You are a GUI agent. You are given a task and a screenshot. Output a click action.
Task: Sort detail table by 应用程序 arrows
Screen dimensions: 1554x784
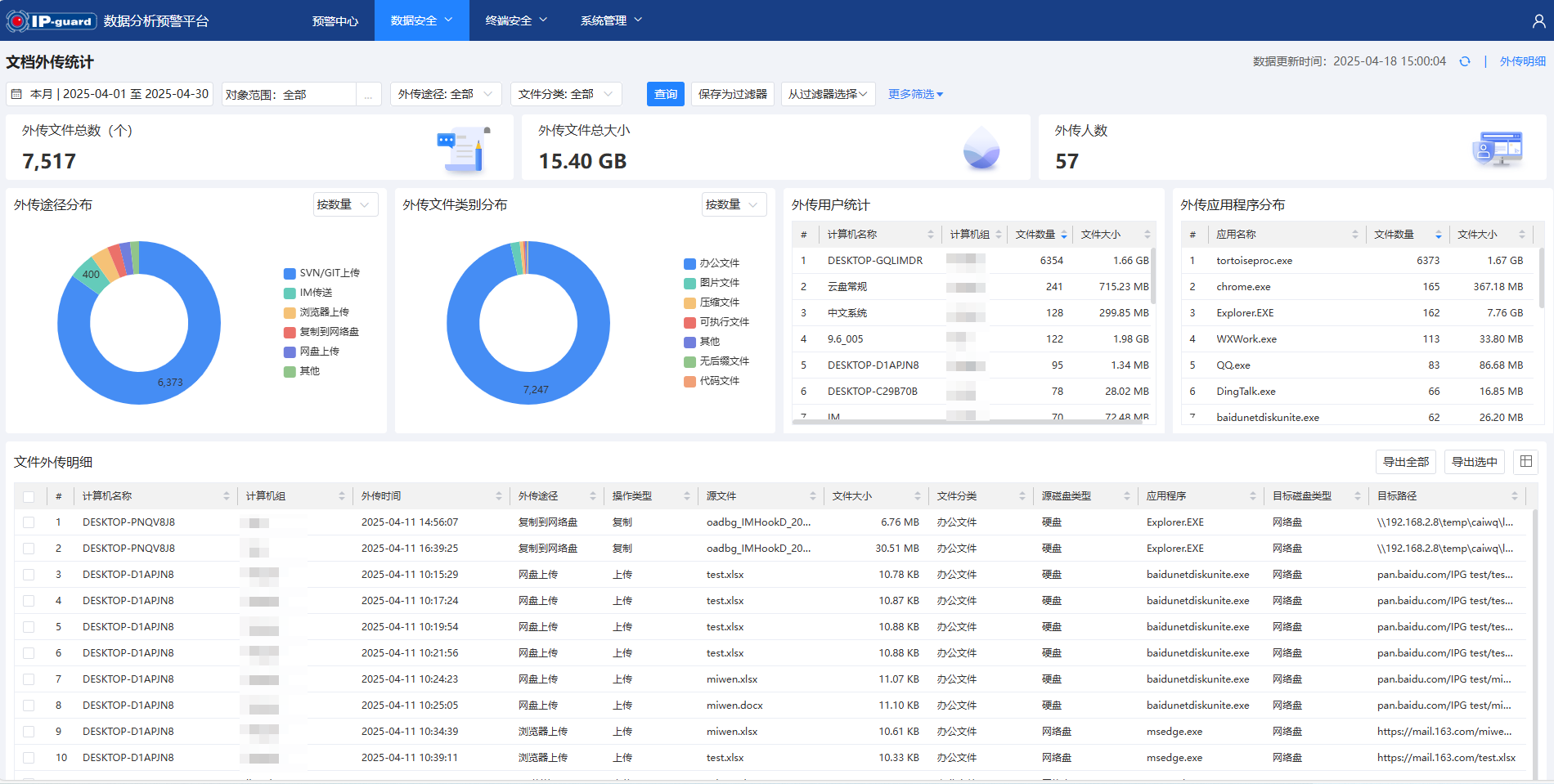coord(1253,496)
